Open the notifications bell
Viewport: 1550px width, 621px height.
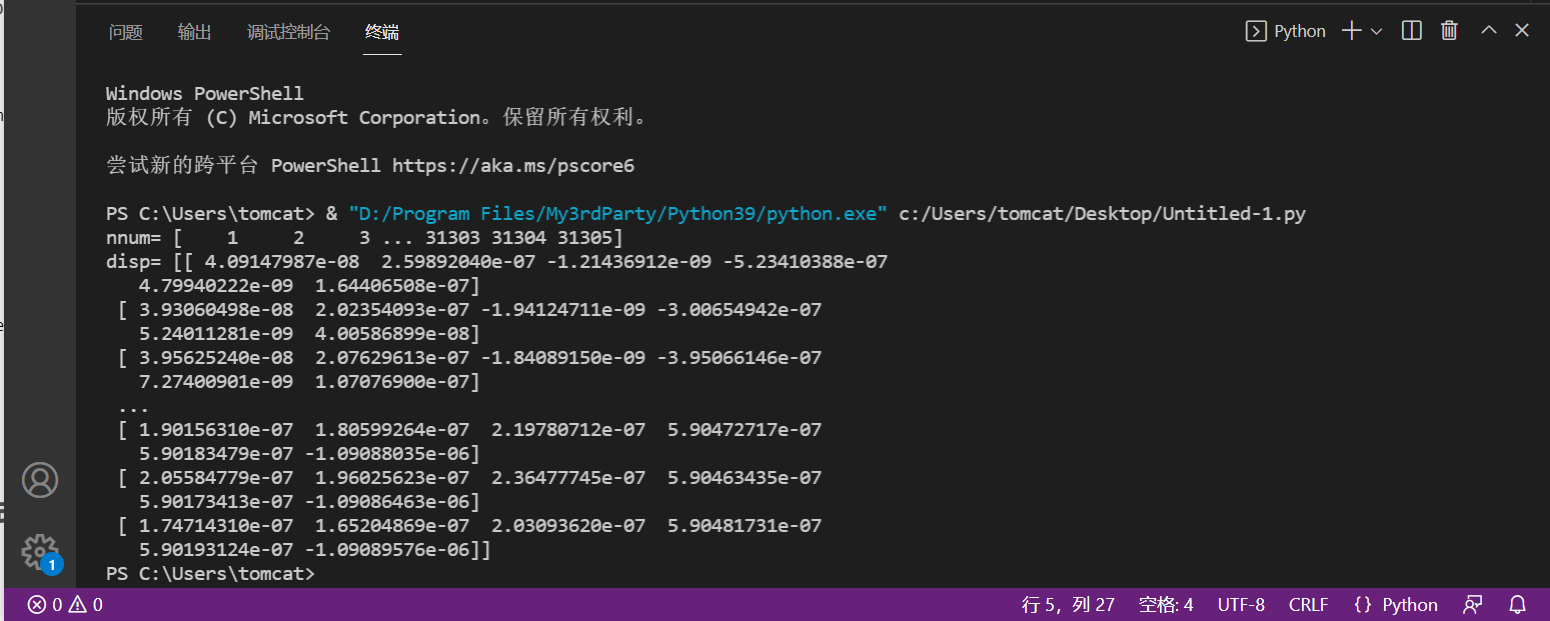[1517, 604]
